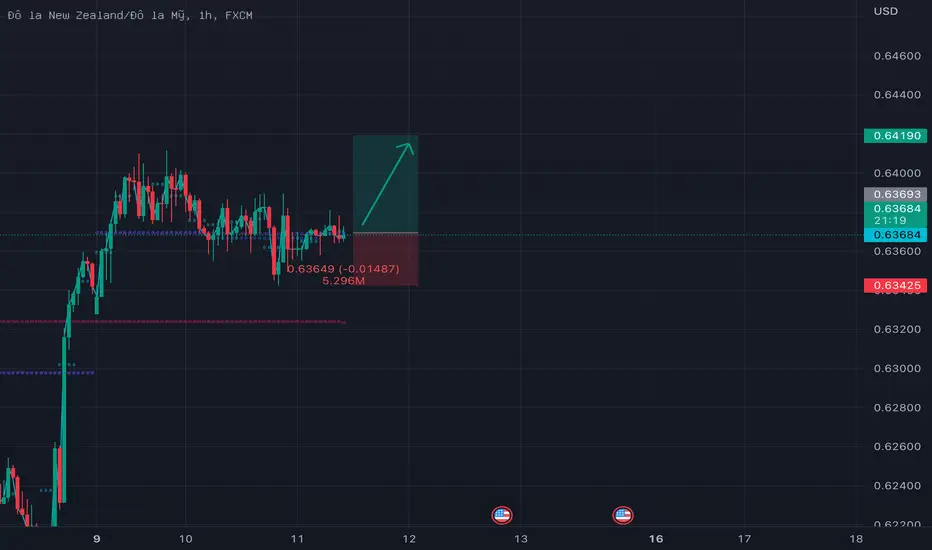Click the 5.296M quantity text
This screenshot has width=932, height=550.
[x=344, y=281]
